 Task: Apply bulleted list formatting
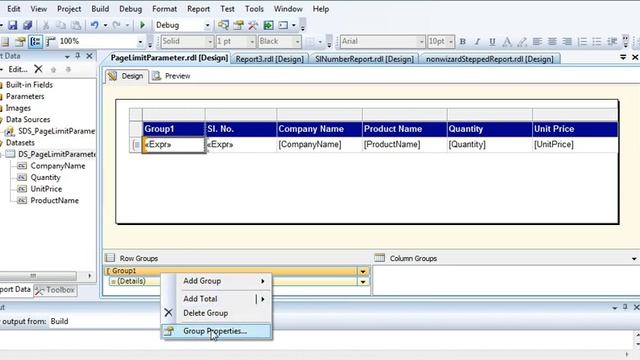pyautogui.click(x=597, y=41)
